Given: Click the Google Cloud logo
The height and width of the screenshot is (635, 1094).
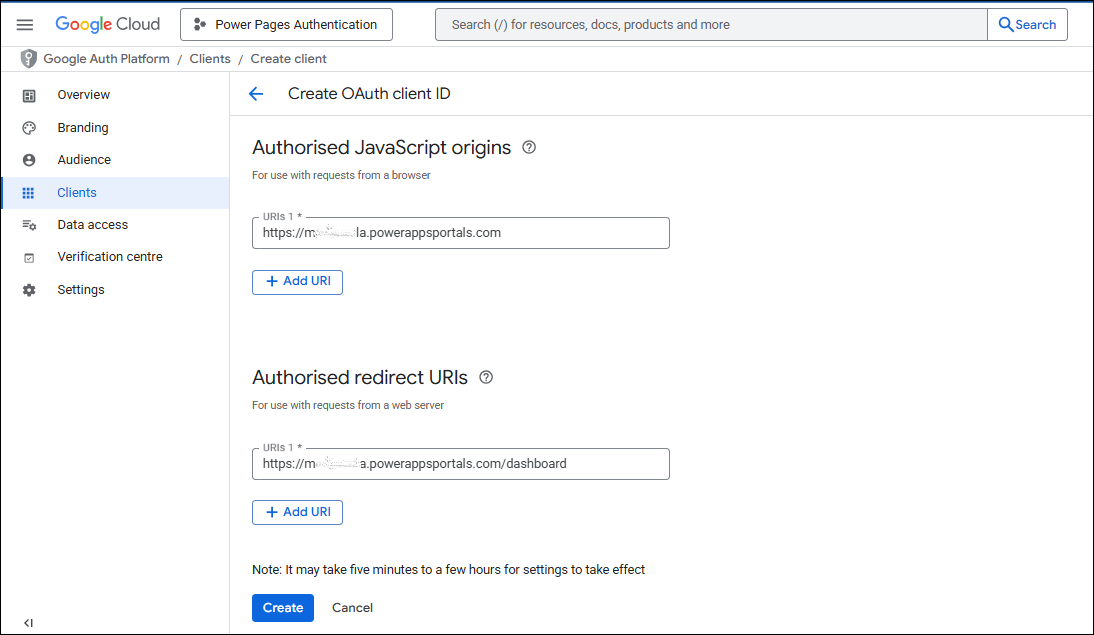Looking at the screenshot, I should 107,24.
